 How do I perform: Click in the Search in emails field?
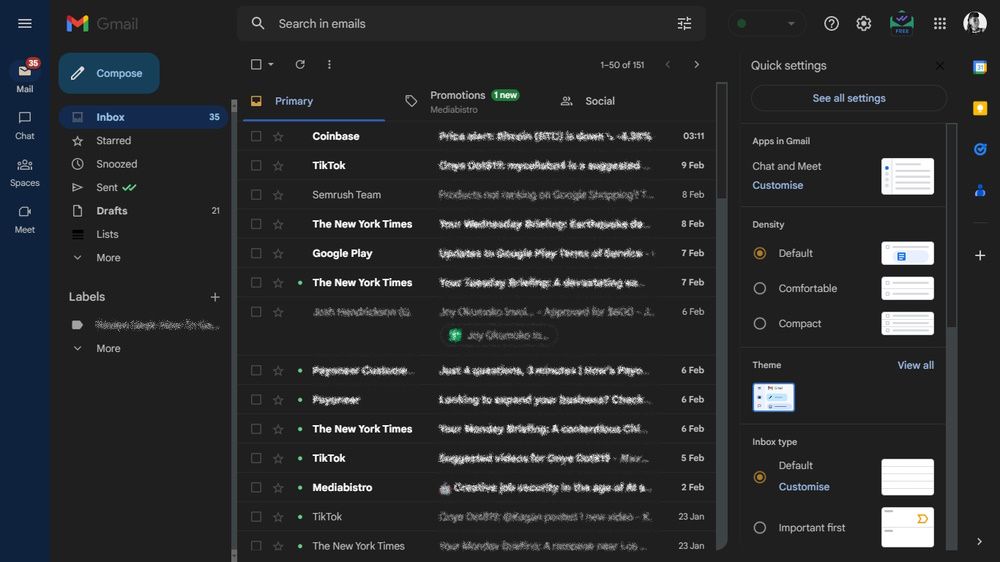coord(472,24)
